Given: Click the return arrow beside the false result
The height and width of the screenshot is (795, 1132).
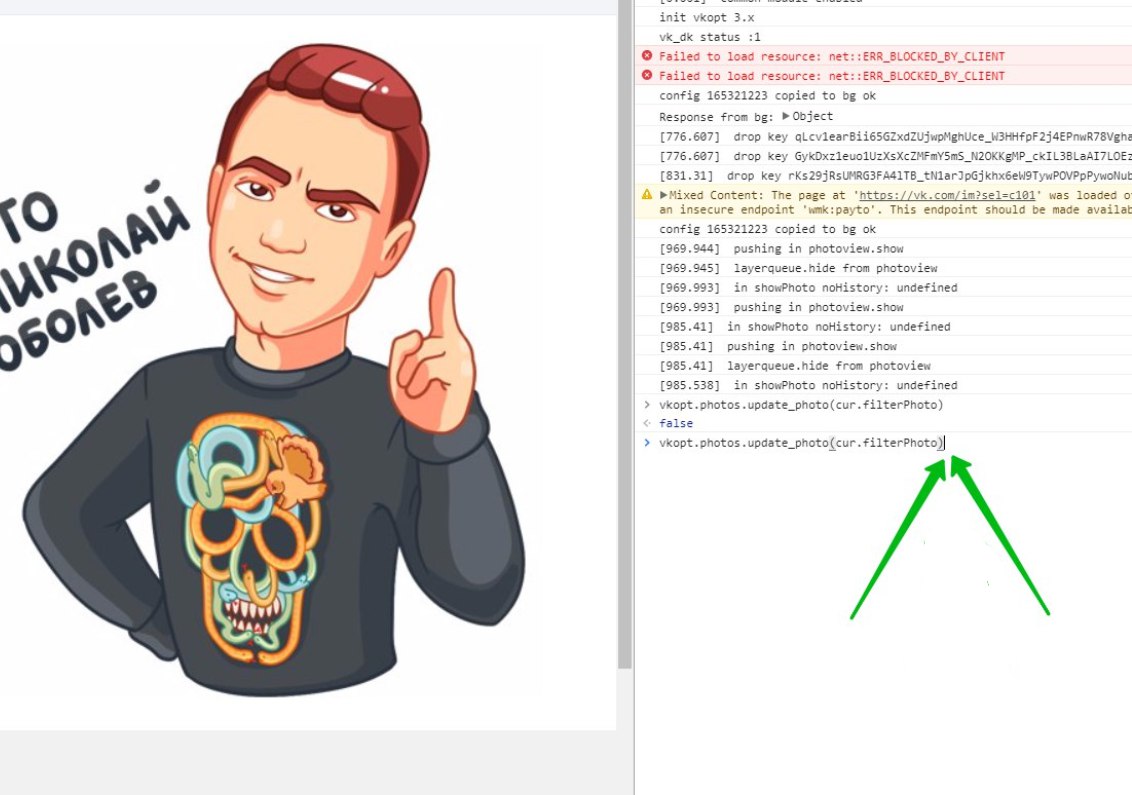Looking at the screenshot, I should tap(647, 424).
